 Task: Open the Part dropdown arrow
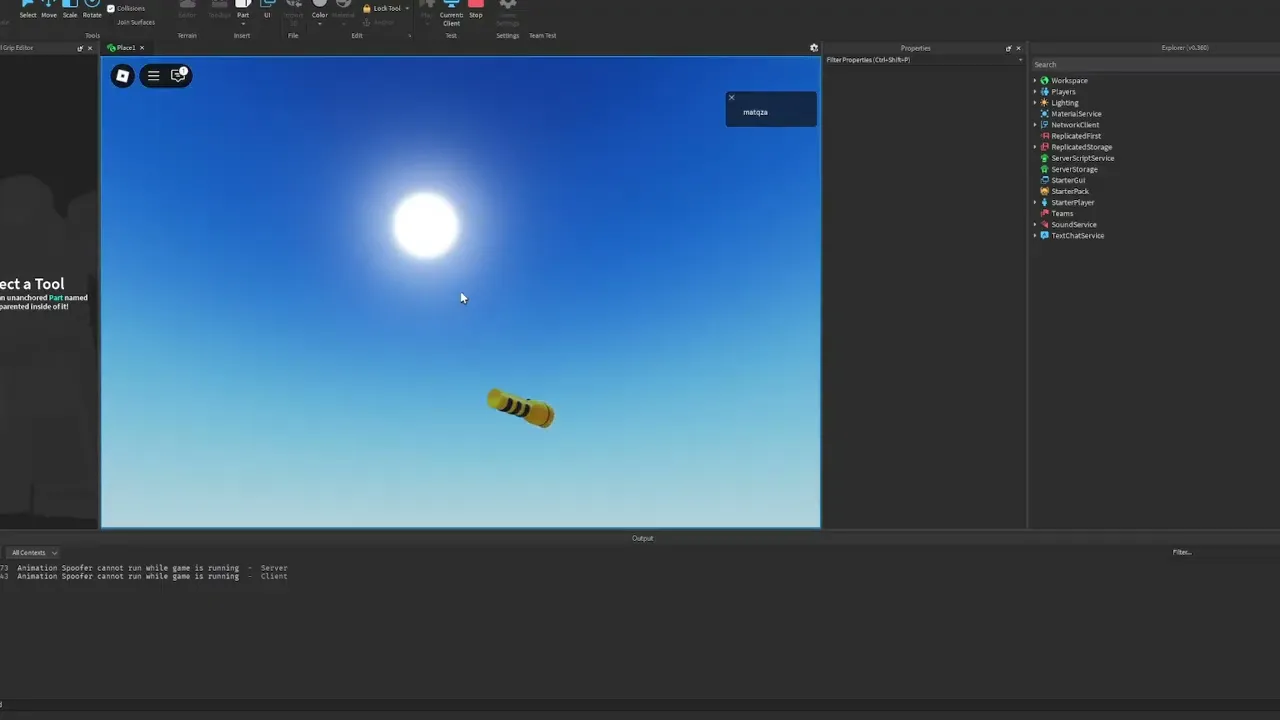click(243, 24)
